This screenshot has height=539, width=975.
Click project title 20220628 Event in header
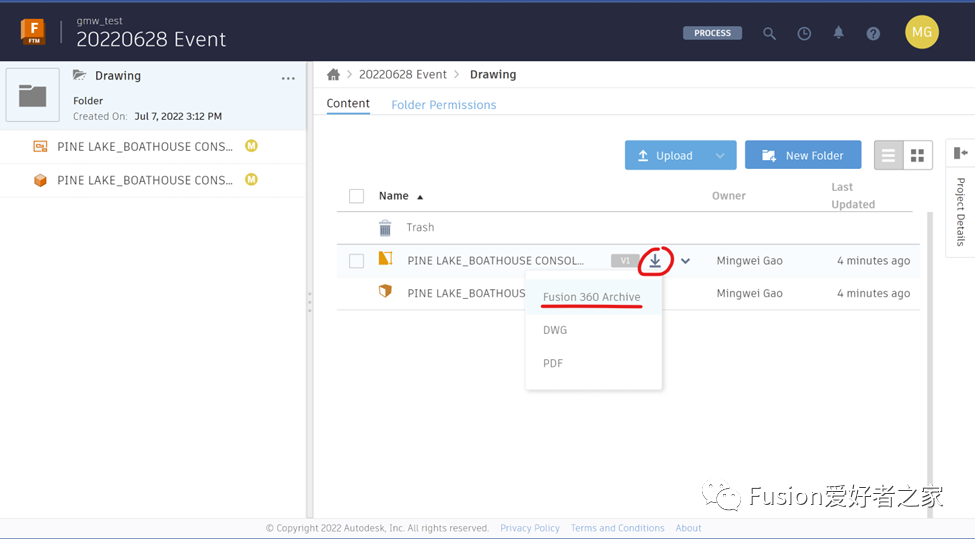[151, 39]
